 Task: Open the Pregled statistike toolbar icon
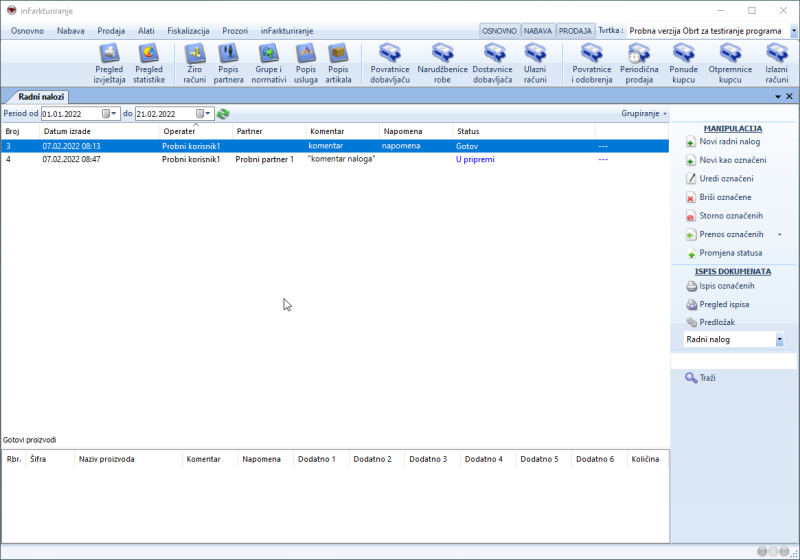click(x=149, y=61)
